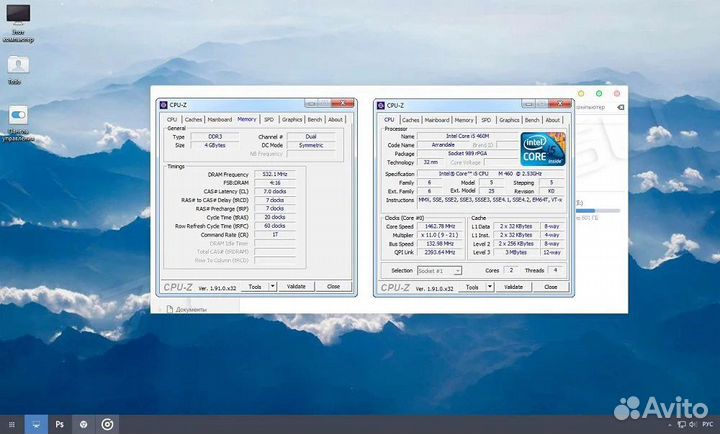
Task: Click the Tools button in the Memory window
Action: click(x=255, y=287)
